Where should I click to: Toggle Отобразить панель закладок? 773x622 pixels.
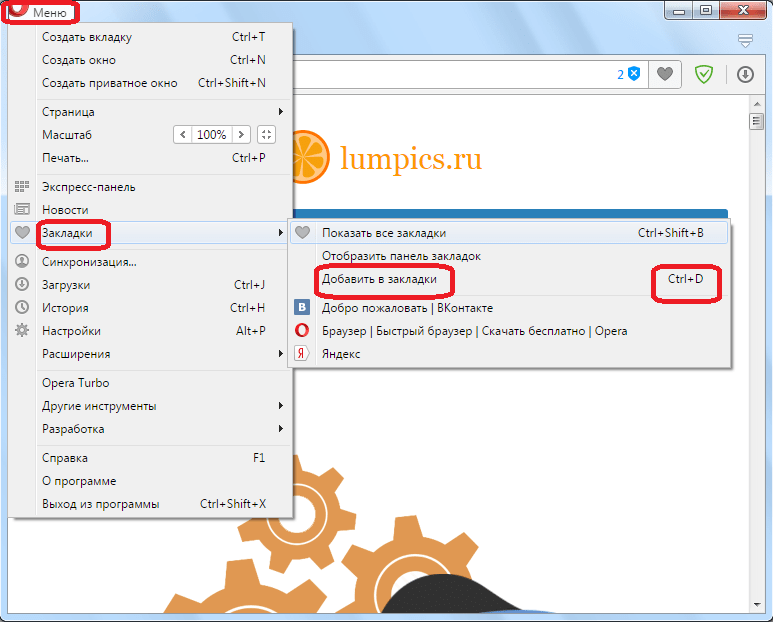[x=509, y=256]
